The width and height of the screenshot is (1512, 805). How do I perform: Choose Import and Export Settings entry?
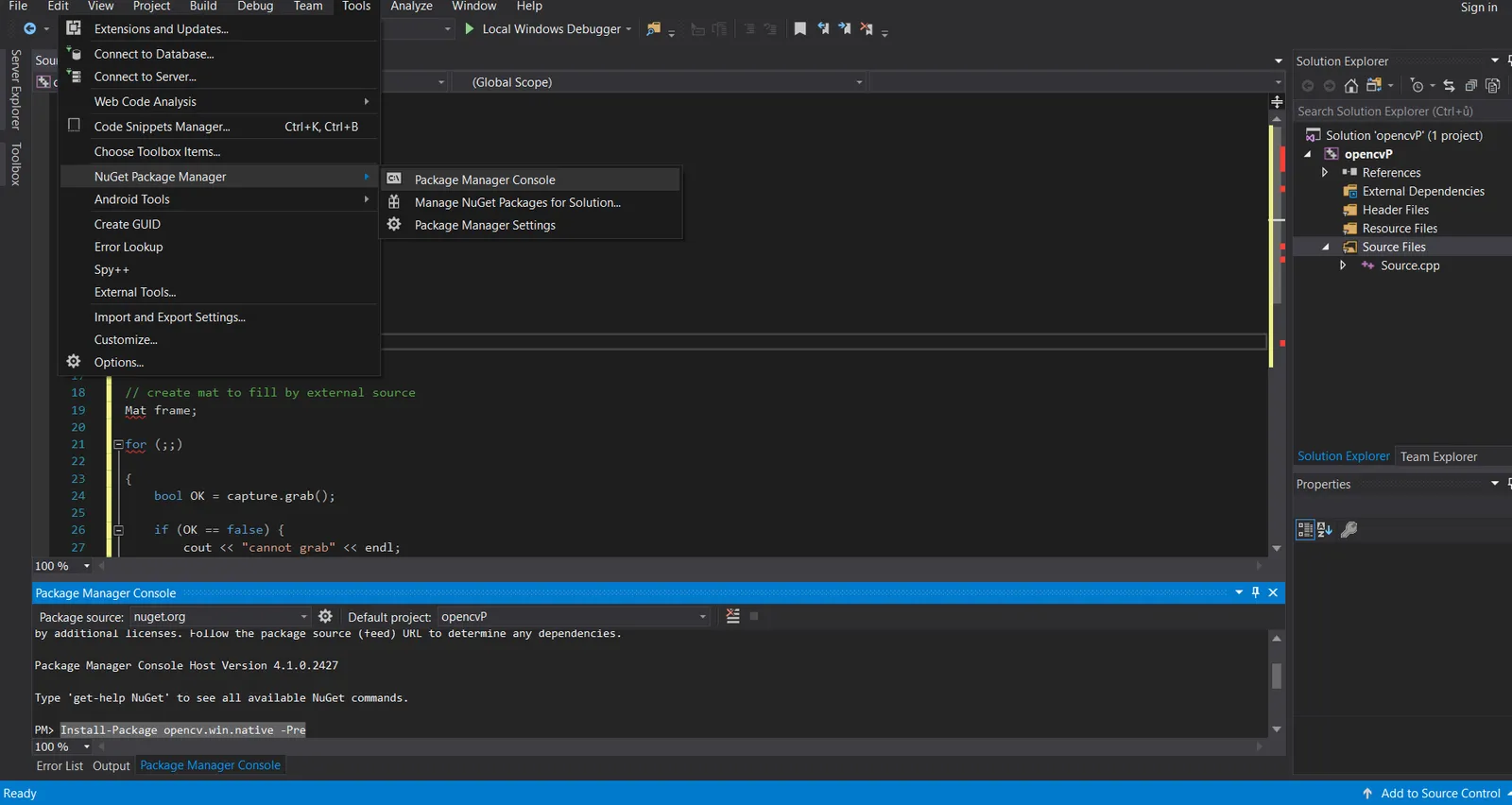point(219,317)
